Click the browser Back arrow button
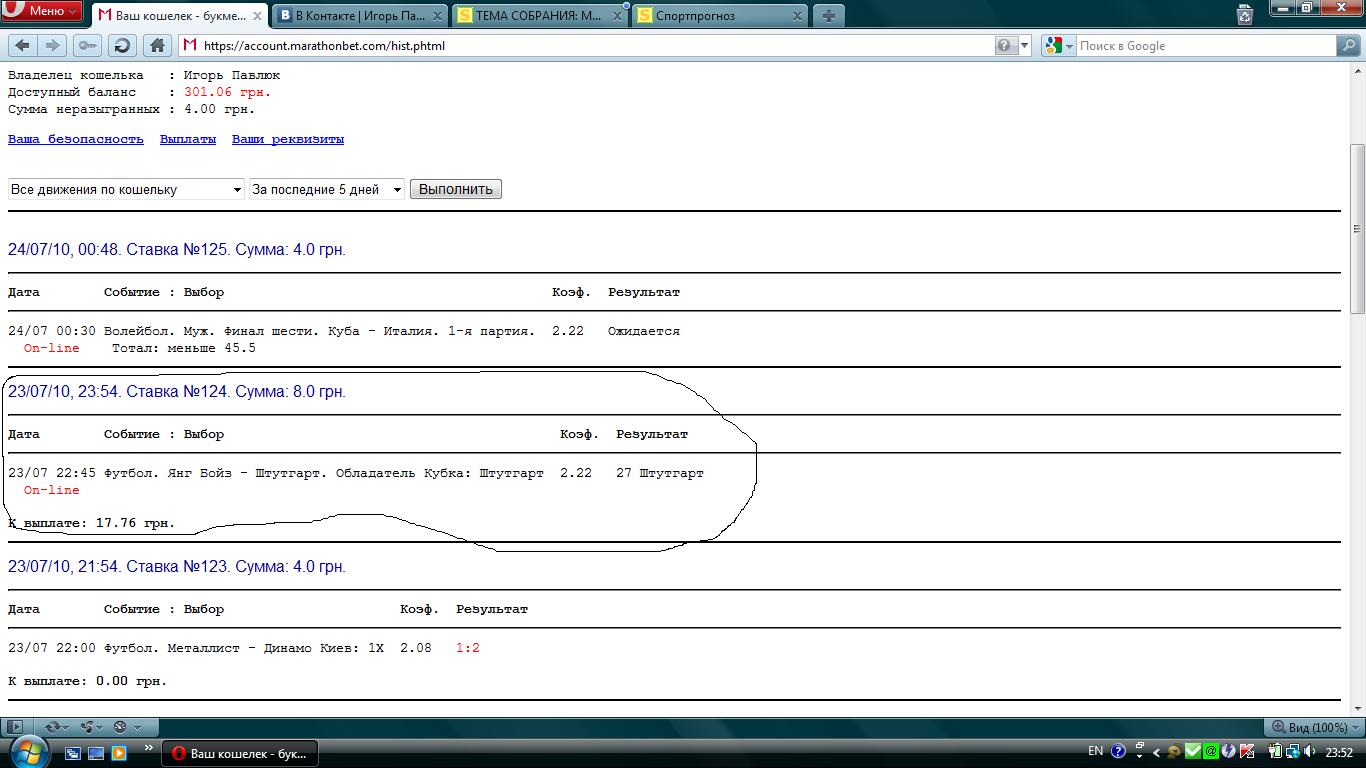Image resolution: width=1366 pixels, height=768 pixels. pos(22,45)
